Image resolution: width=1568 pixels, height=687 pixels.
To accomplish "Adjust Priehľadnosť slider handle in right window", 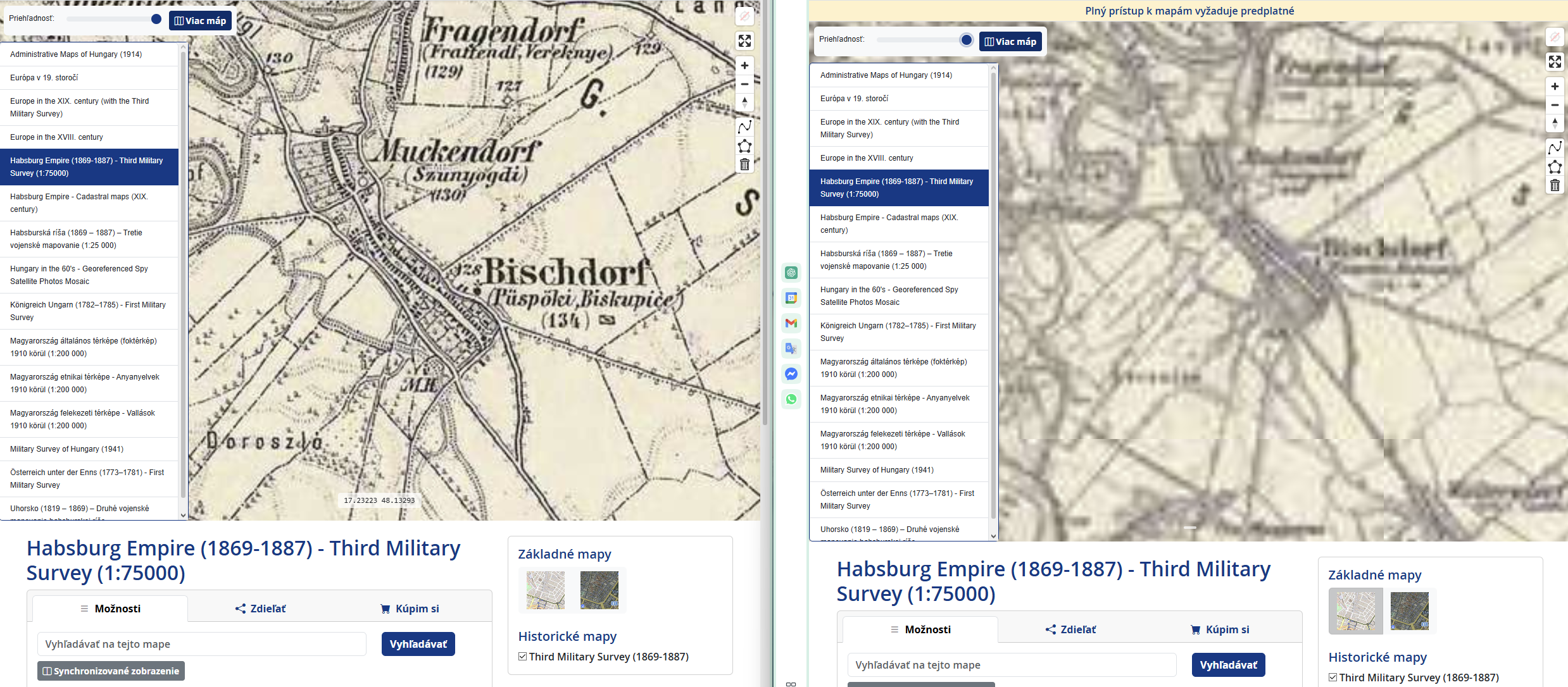I will [967, 40].
